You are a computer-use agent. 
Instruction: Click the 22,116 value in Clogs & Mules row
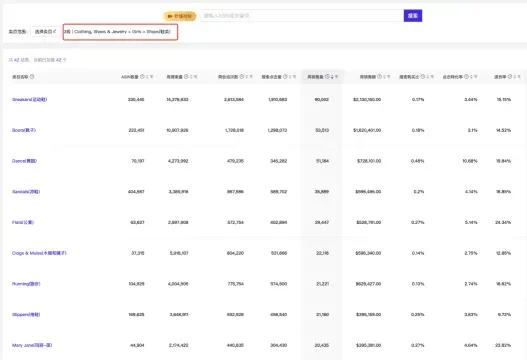[322, 253]
